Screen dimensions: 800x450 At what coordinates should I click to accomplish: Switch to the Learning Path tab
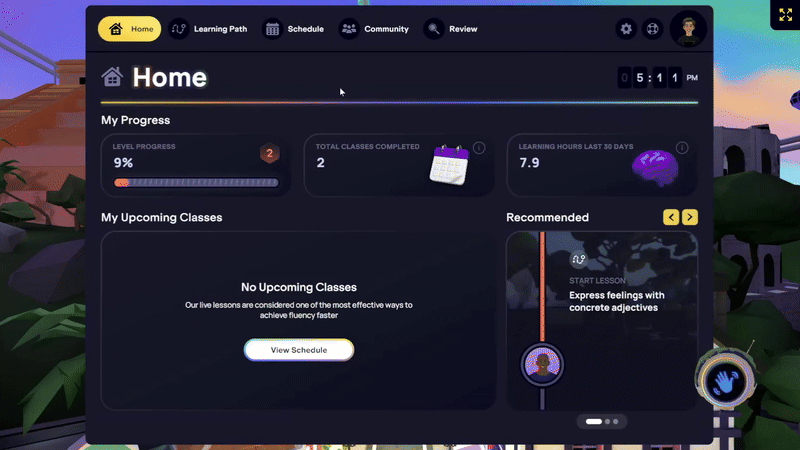(208, 29)
